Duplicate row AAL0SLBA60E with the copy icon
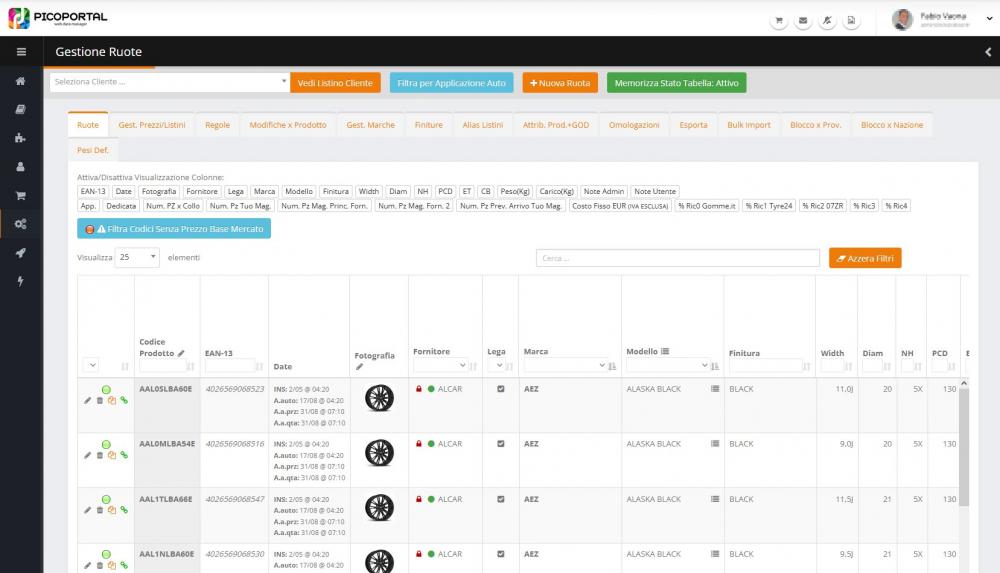Screen dimensions: 1000x573 [112, 401]
